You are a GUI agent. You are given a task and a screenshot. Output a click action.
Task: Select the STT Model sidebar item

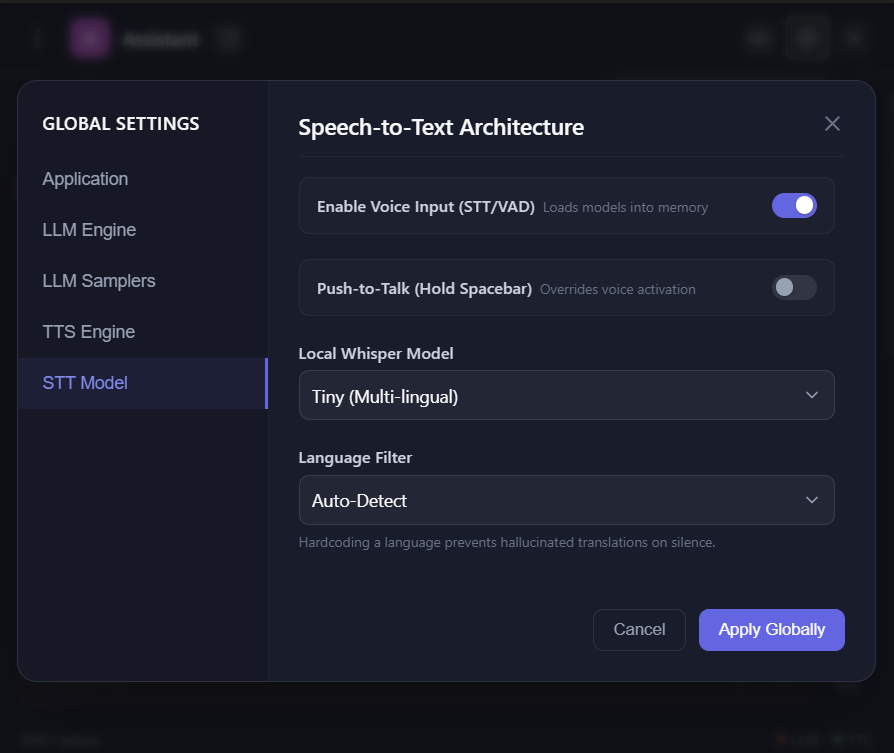85,383
